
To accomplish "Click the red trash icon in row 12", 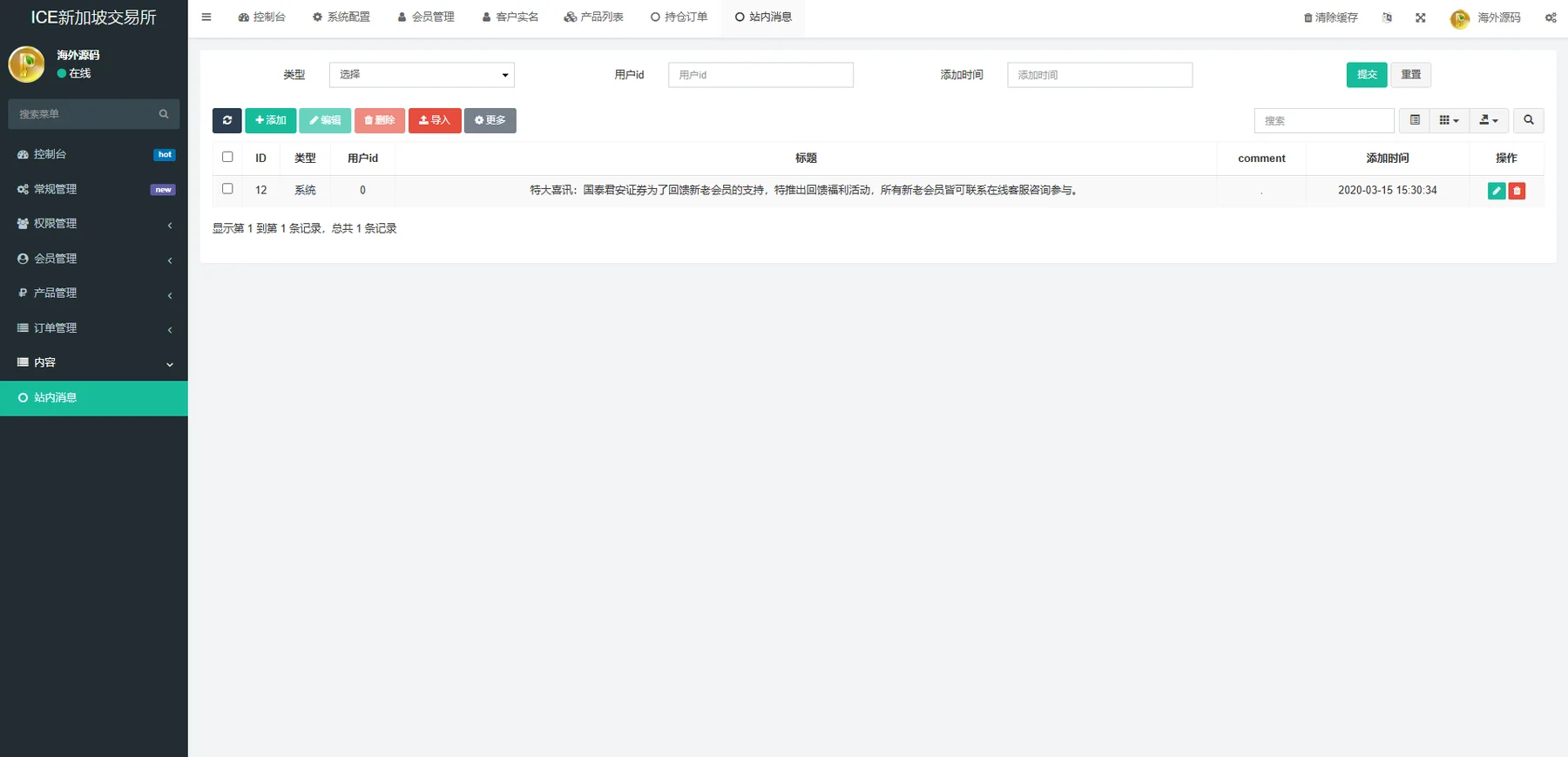I will tap(1517, 191).
